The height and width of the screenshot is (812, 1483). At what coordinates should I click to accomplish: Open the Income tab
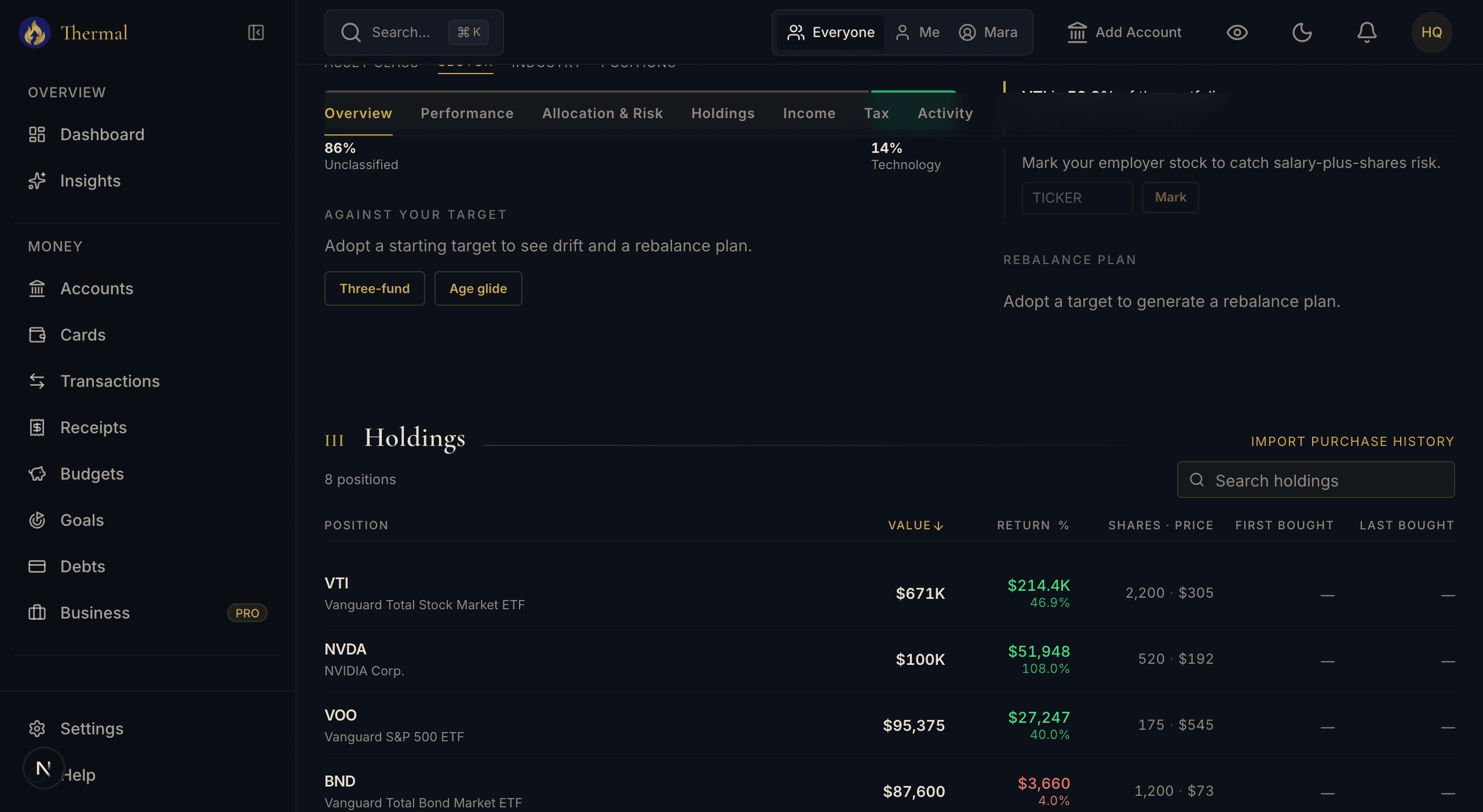click(x=809, y=114)
